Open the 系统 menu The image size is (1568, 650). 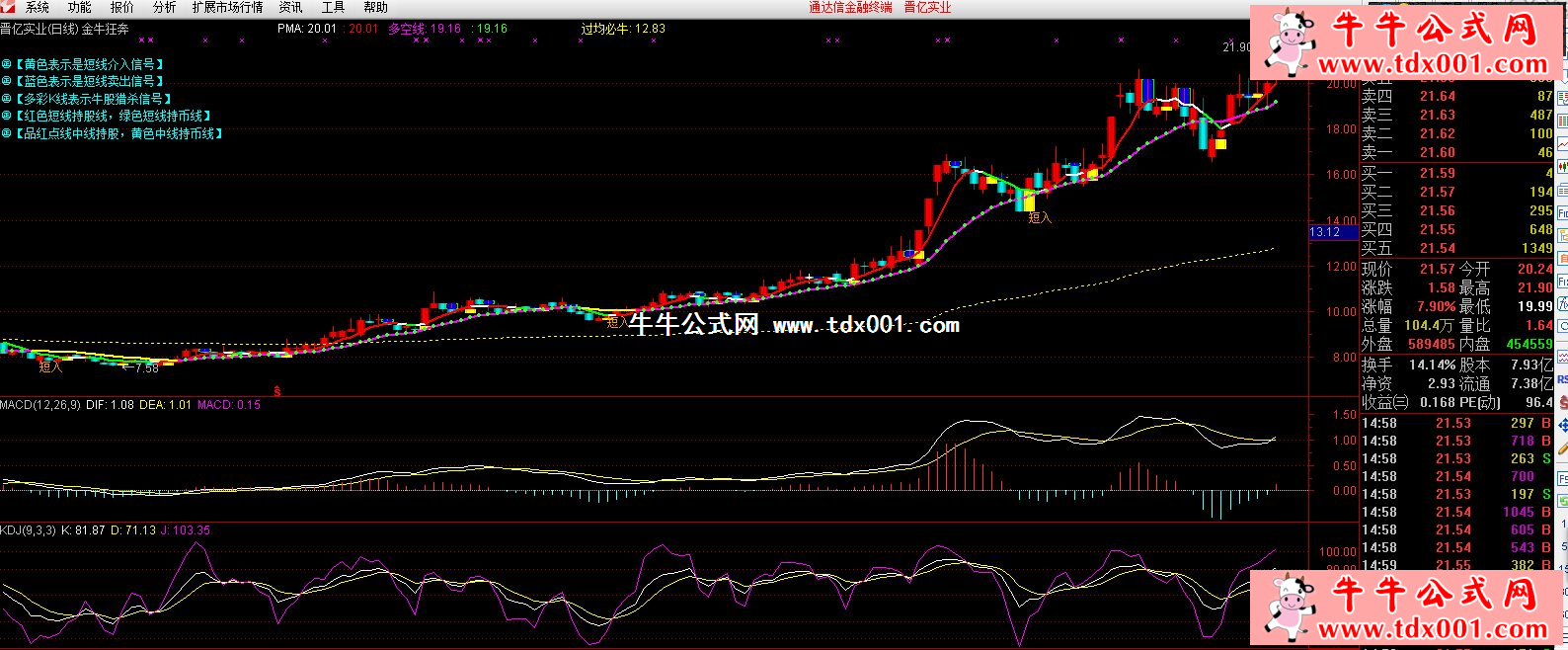37,7
